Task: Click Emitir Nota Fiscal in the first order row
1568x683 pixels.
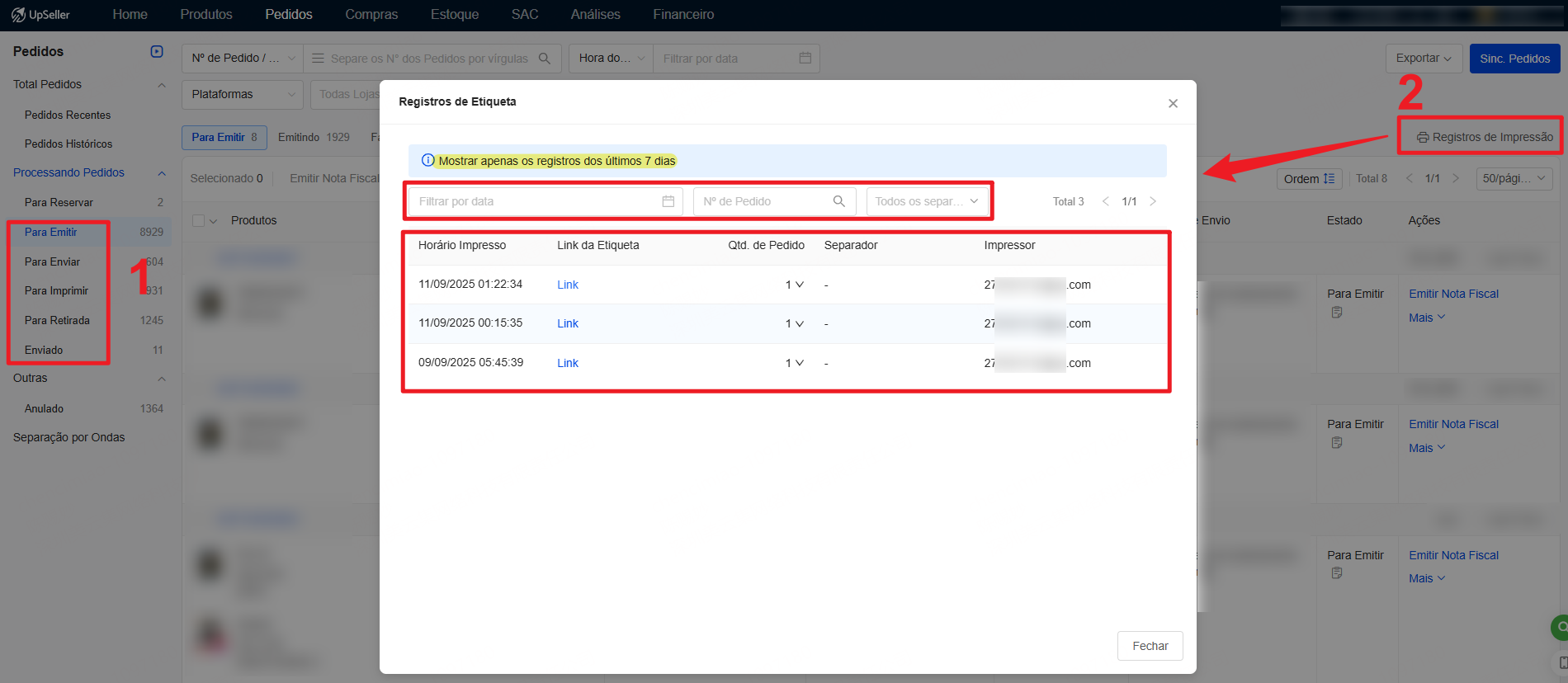Action: click(x=1453, y=294)
